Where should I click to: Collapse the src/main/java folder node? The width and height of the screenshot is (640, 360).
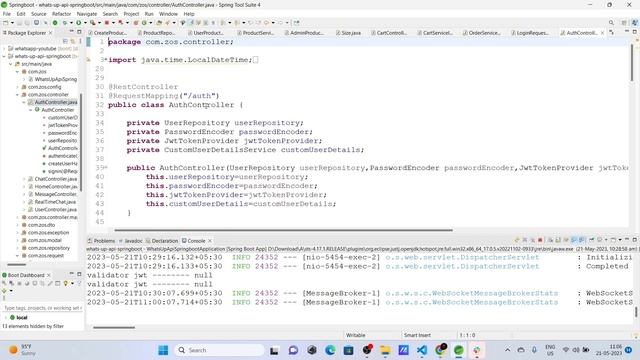[x=11, y=64]
